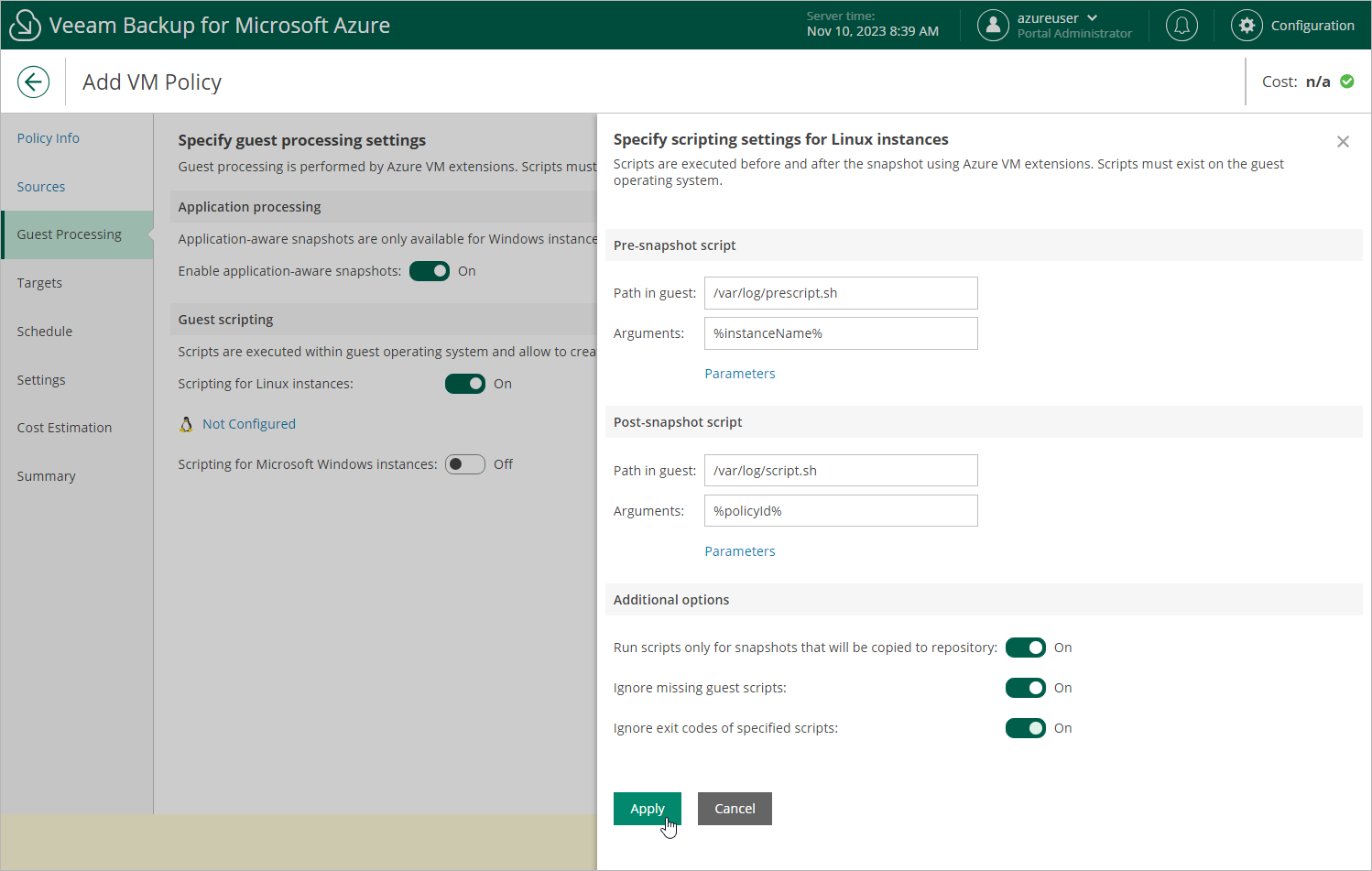Click the Veeam logo icon

tap(25, 25)
